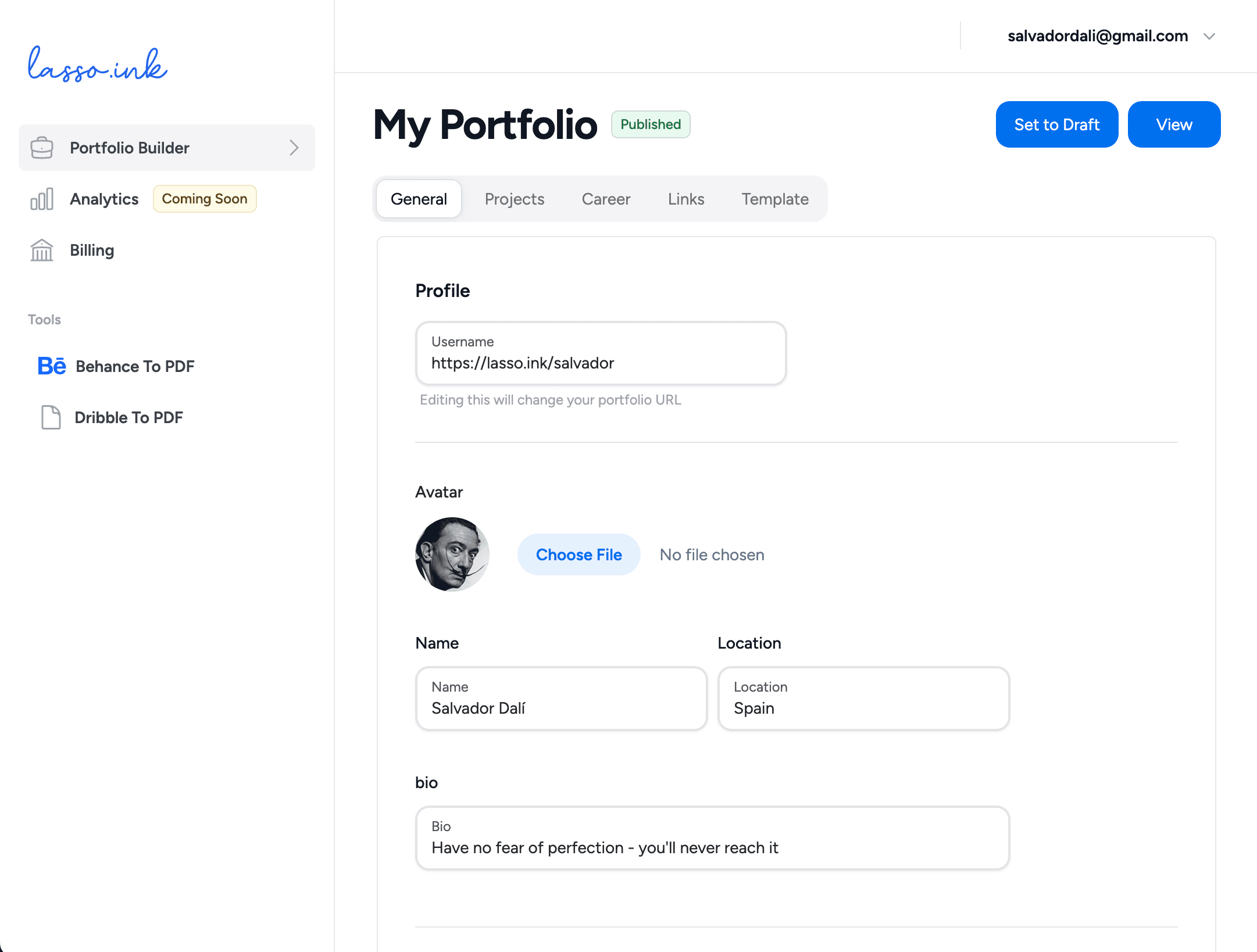The height and width of the screenshot is (952, 1257).
Task: Click the General tab
Action: click(x=419, y=199)
